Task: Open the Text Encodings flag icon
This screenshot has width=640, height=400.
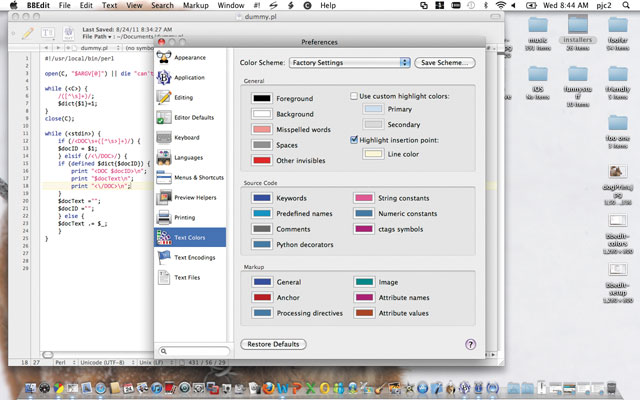Action: click(164, 257)
